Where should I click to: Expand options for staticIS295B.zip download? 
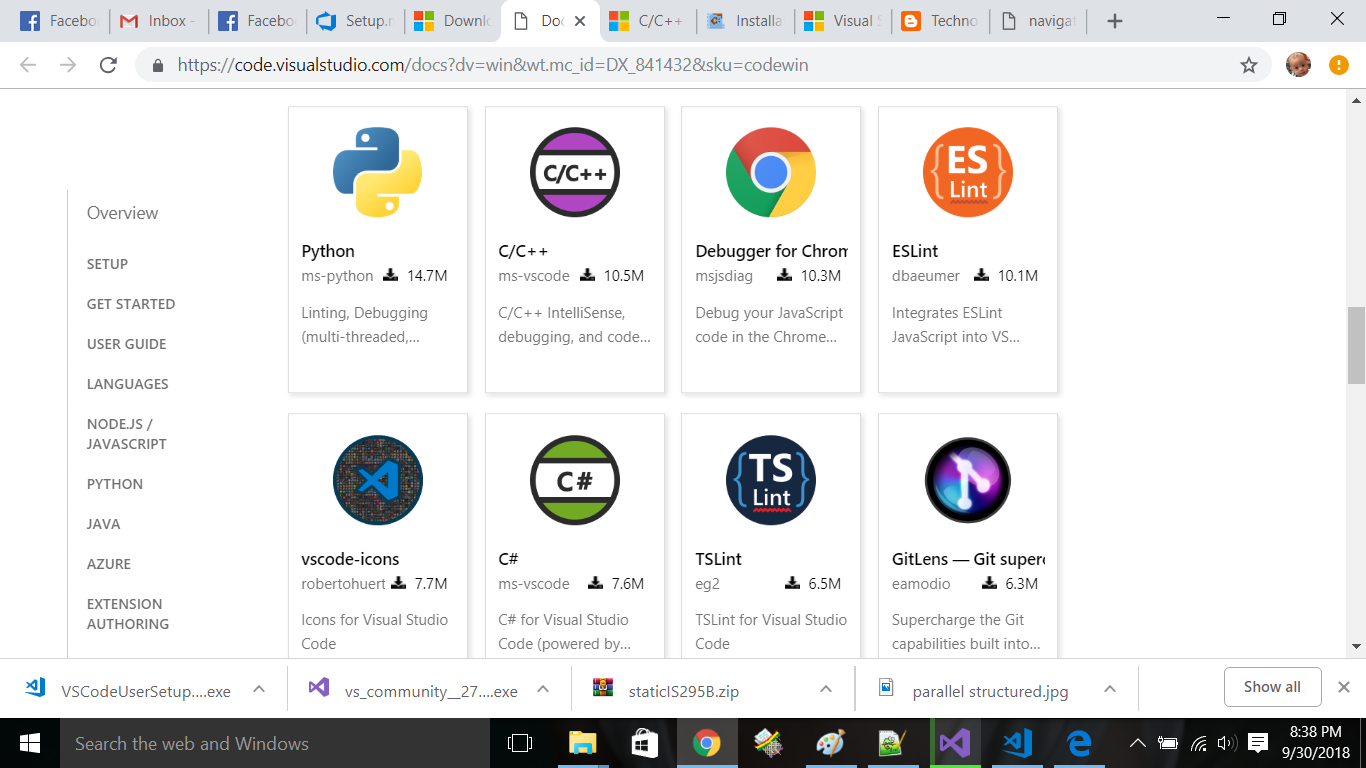coord(825,688)
